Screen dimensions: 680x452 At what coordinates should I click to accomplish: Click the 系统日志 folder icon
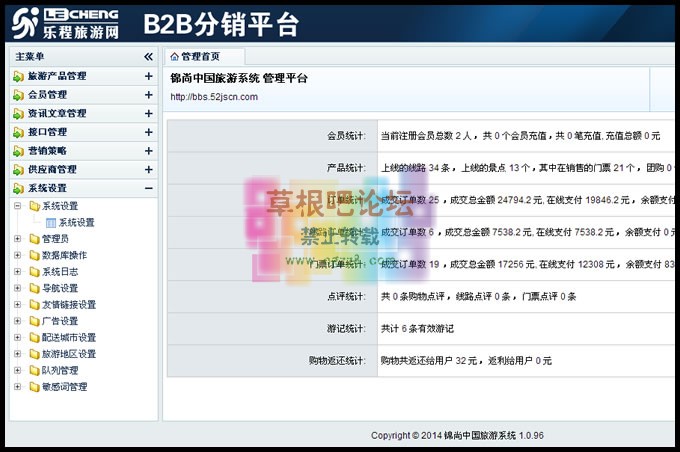(34, 272)
